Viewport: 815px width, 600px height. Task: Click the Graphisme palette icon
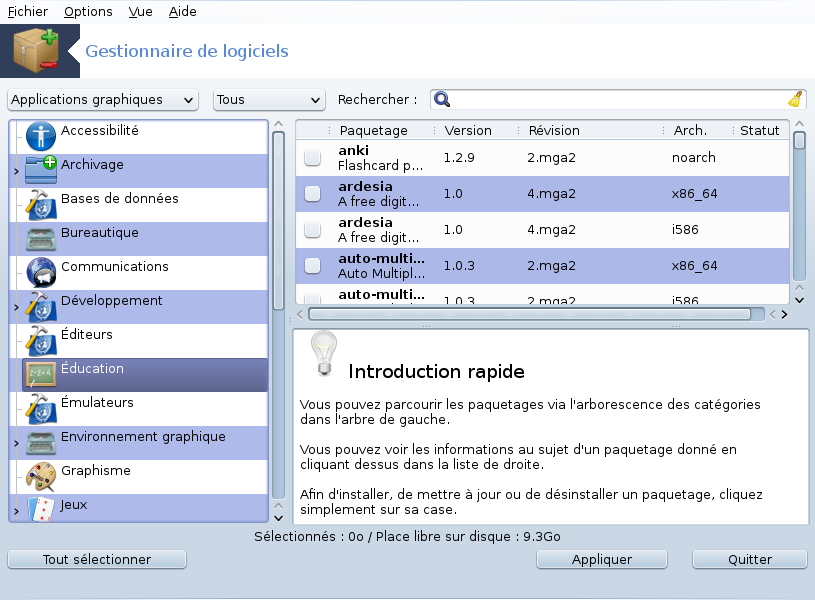tap(41, 476)
